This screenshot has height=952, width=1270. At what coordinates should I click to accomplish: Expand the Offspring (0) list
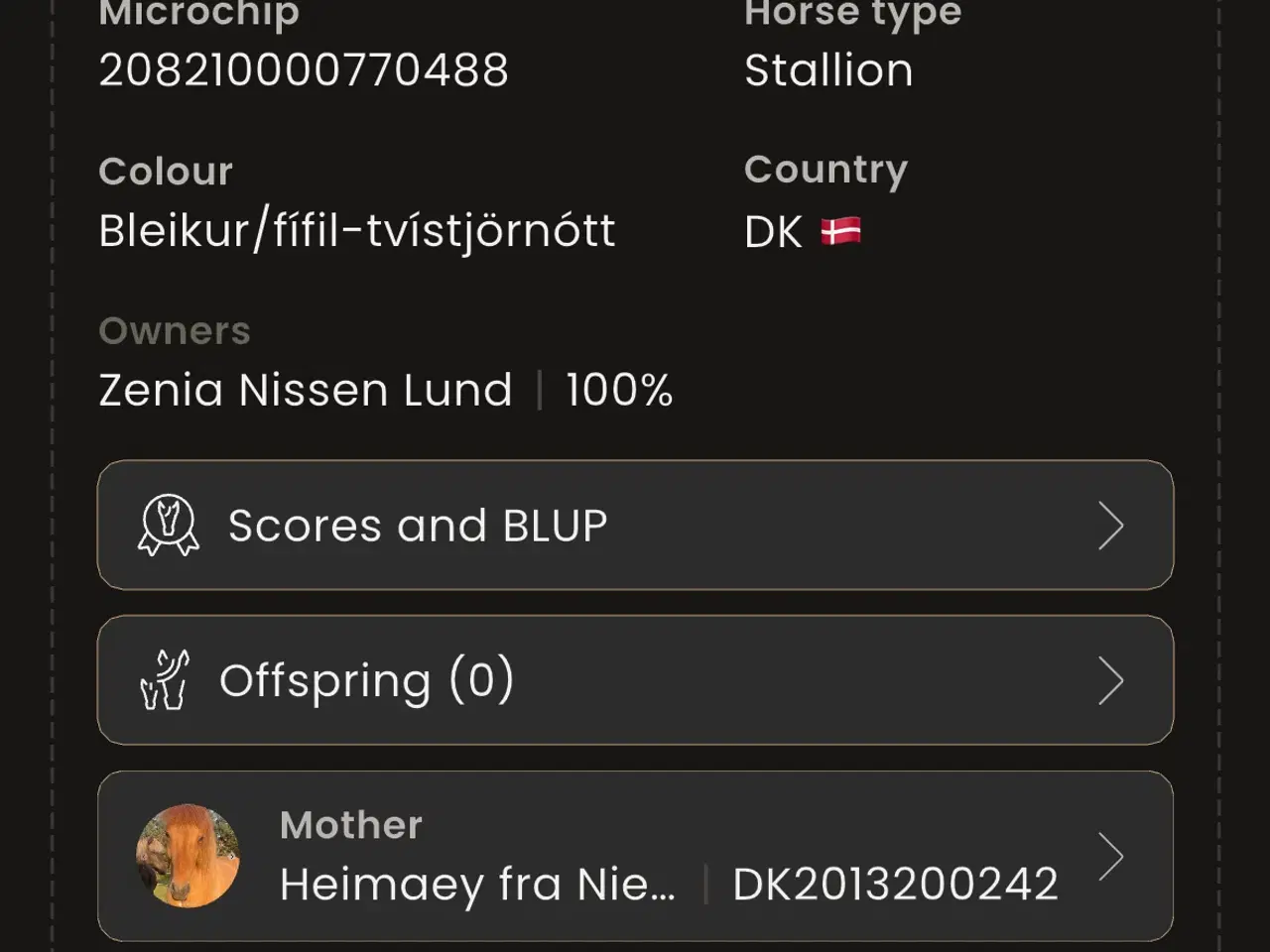click(x=635, y=680)
